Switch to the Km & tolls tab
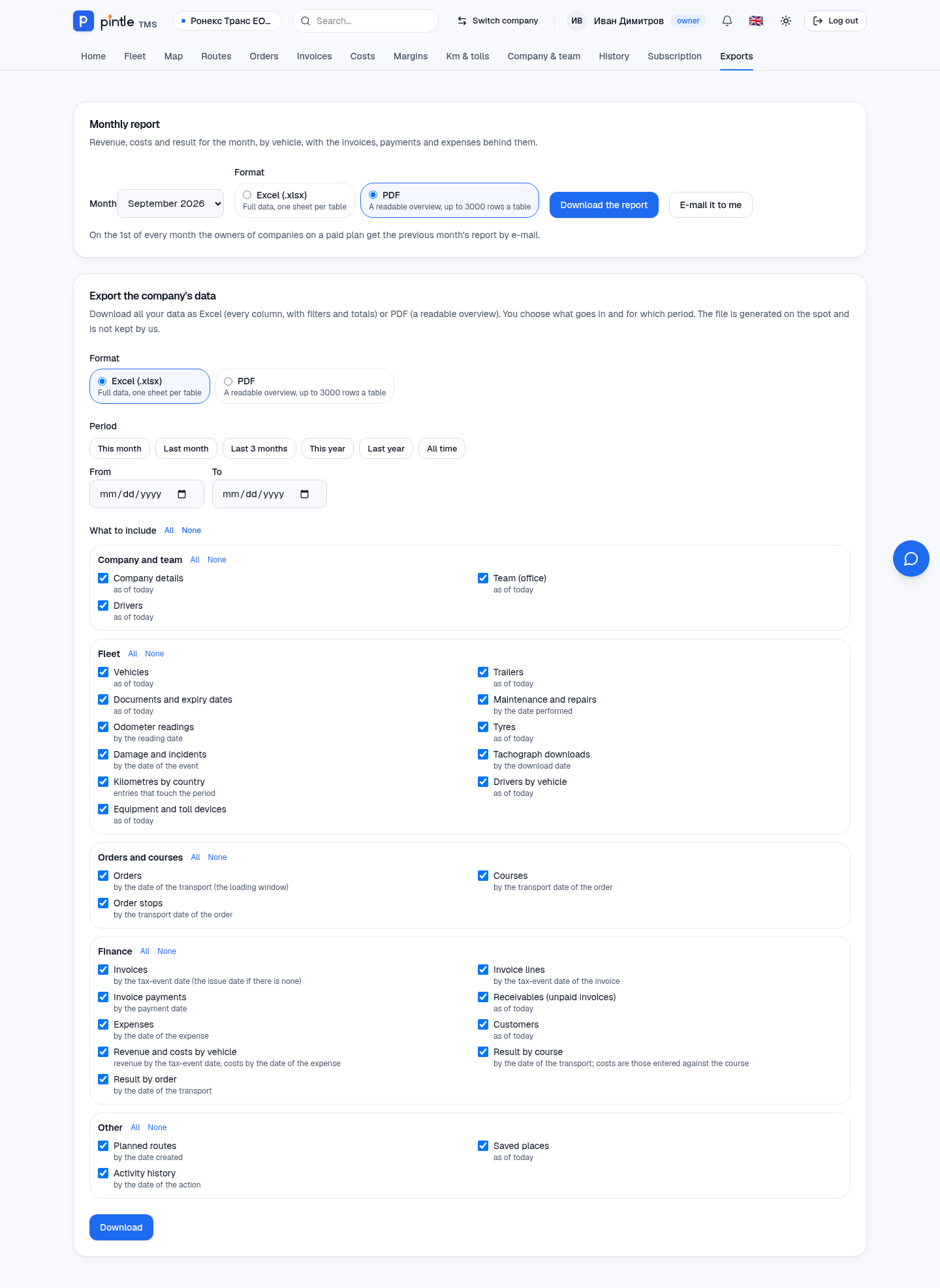This screenshot has height=1288, width=940. [x=467, y=56]
